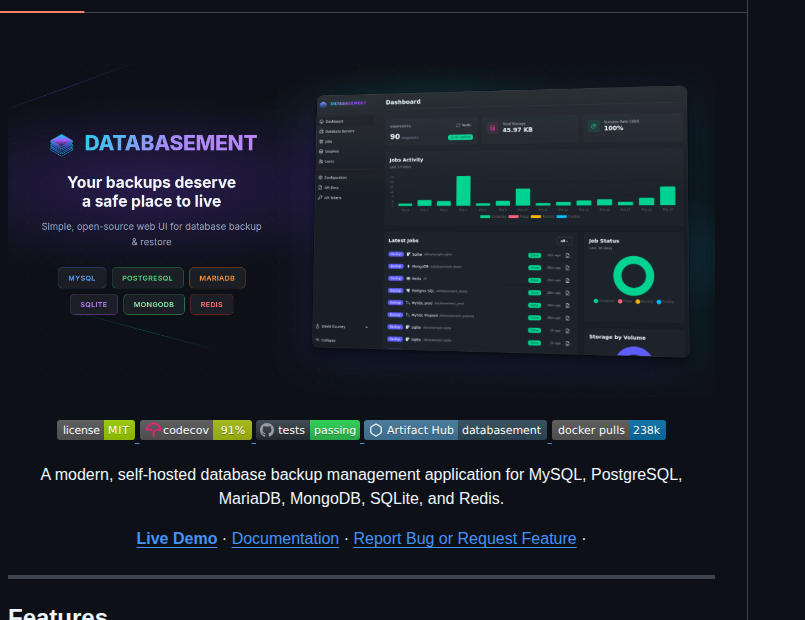Click the MONGODB pill in the banner
Viewport: 805px width, 620px height.
[x=154, y=304]
